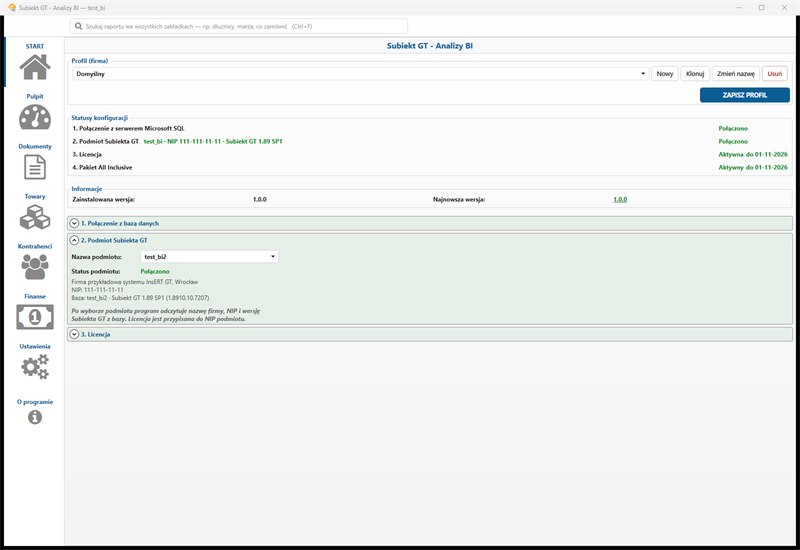Open the Dokumenty document icon
The width and height of the screenshot is (800, 550).
35,167
